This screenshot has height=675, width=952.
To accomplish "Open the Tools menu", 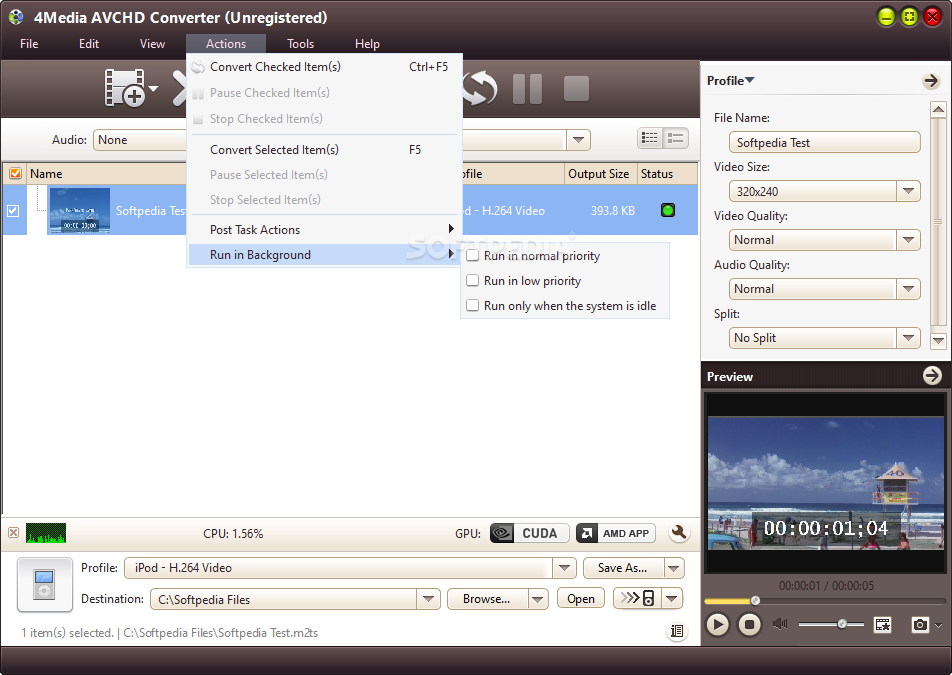I will (x=301, y=44).
